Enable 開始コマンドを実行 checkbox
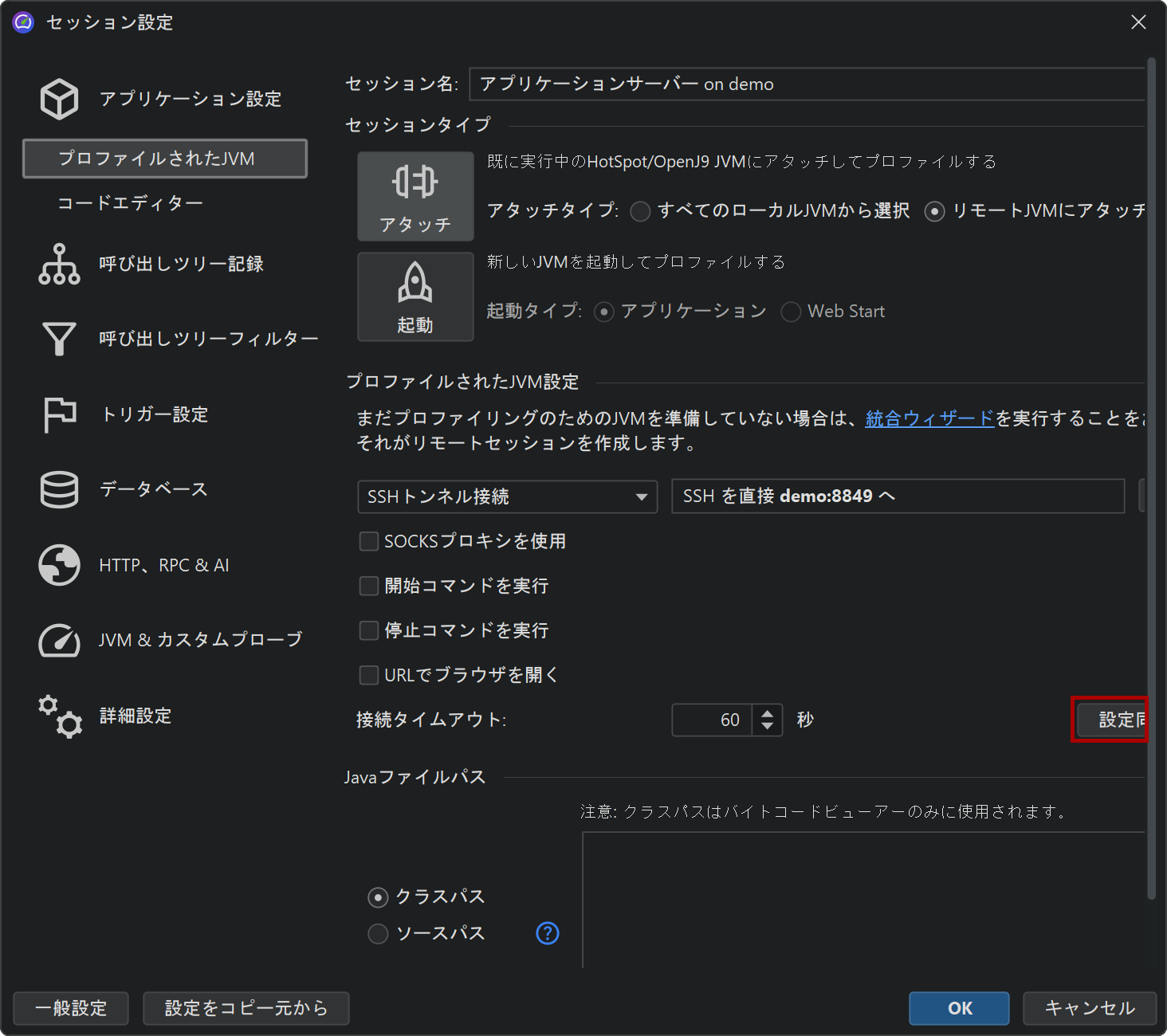 click(369, 587)
